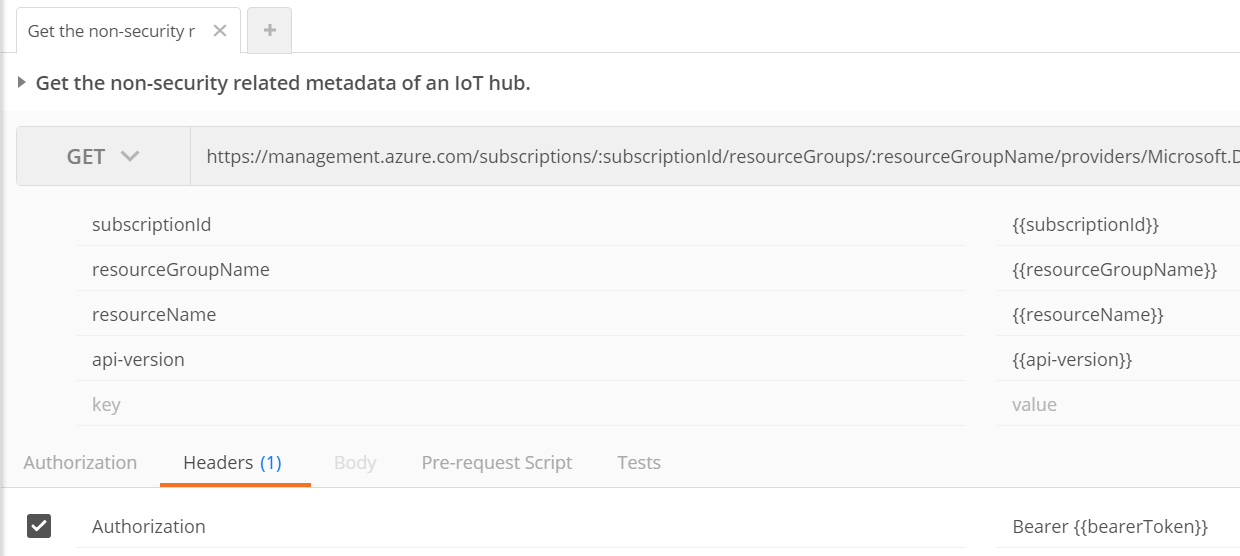Edit the {{resourceName}} value field

[1088, 315]
